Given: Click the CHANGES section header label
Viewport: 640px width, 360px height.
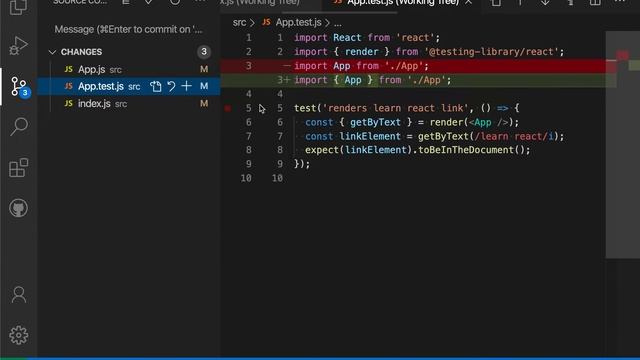Looking at the screenshot, I should click(81, 52).
